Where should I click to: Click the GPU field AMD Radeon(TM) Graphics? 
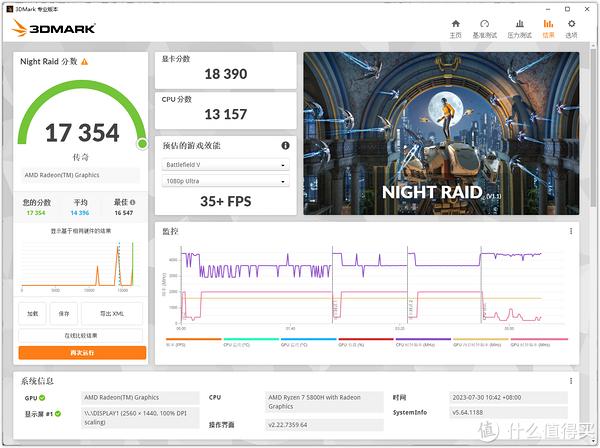(140, 398)
